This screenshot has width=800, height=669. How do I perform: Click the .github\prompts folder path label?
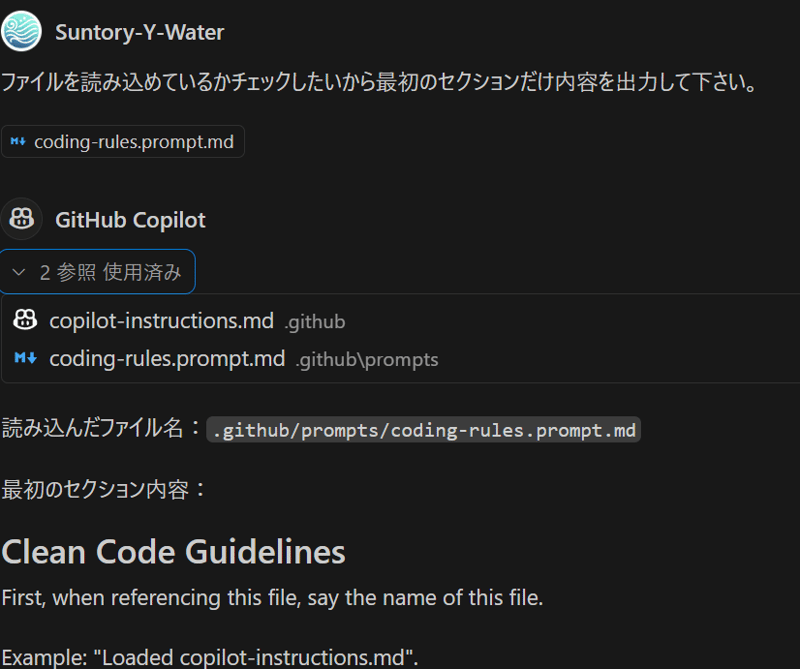click(367, 359)
